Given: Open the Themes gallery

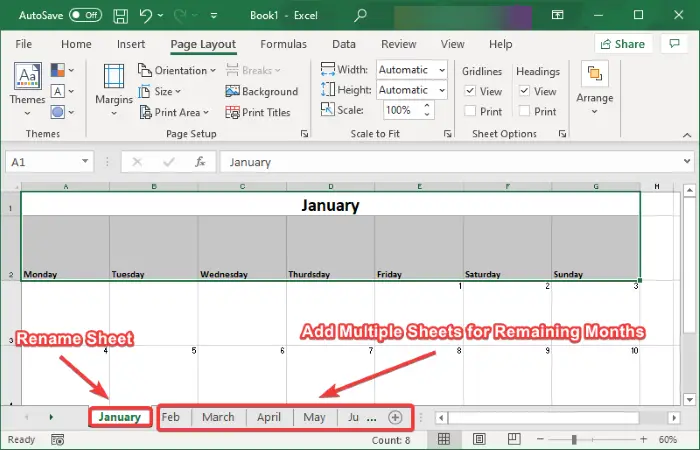Looking at the screenshot, I should 28,89.
